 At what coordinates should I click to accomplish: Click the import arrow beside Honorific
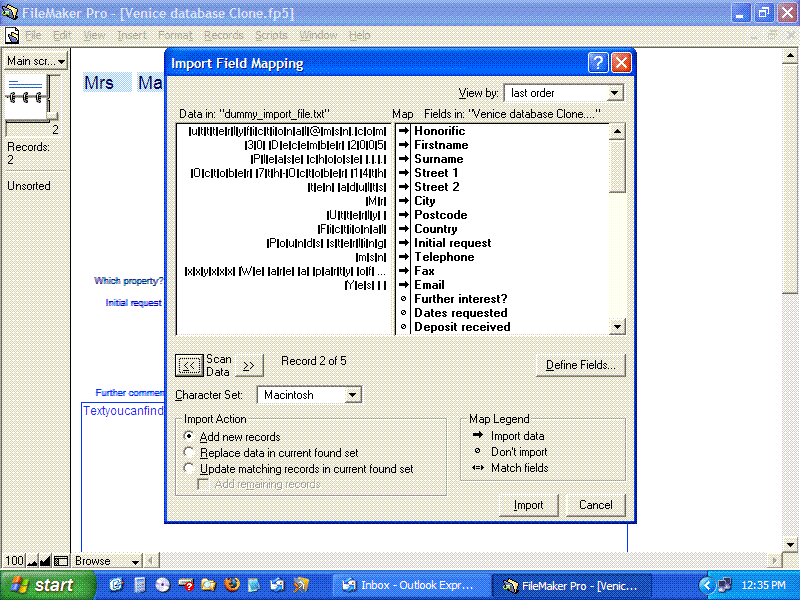click(404, 131)
